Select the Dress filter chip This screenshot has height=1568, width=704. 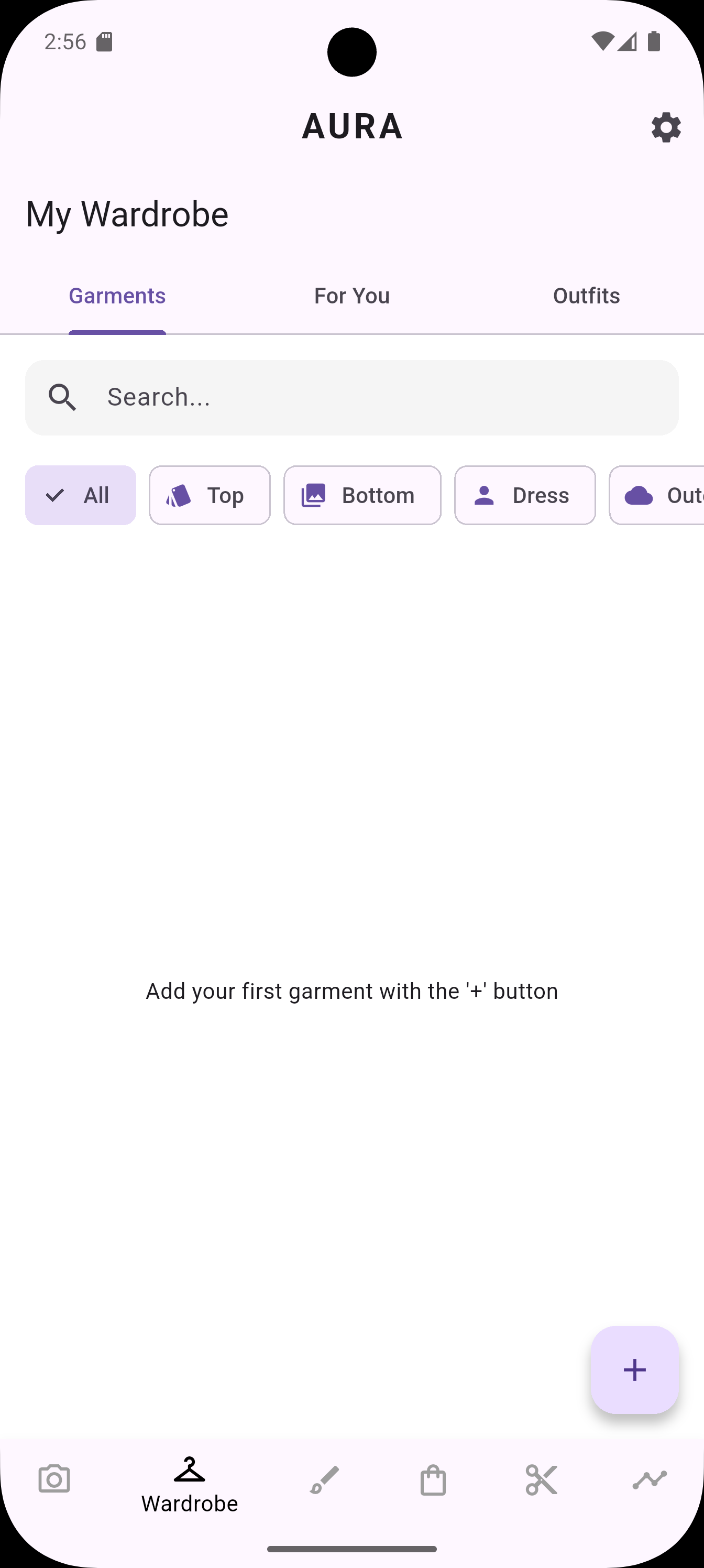[524, 495]
